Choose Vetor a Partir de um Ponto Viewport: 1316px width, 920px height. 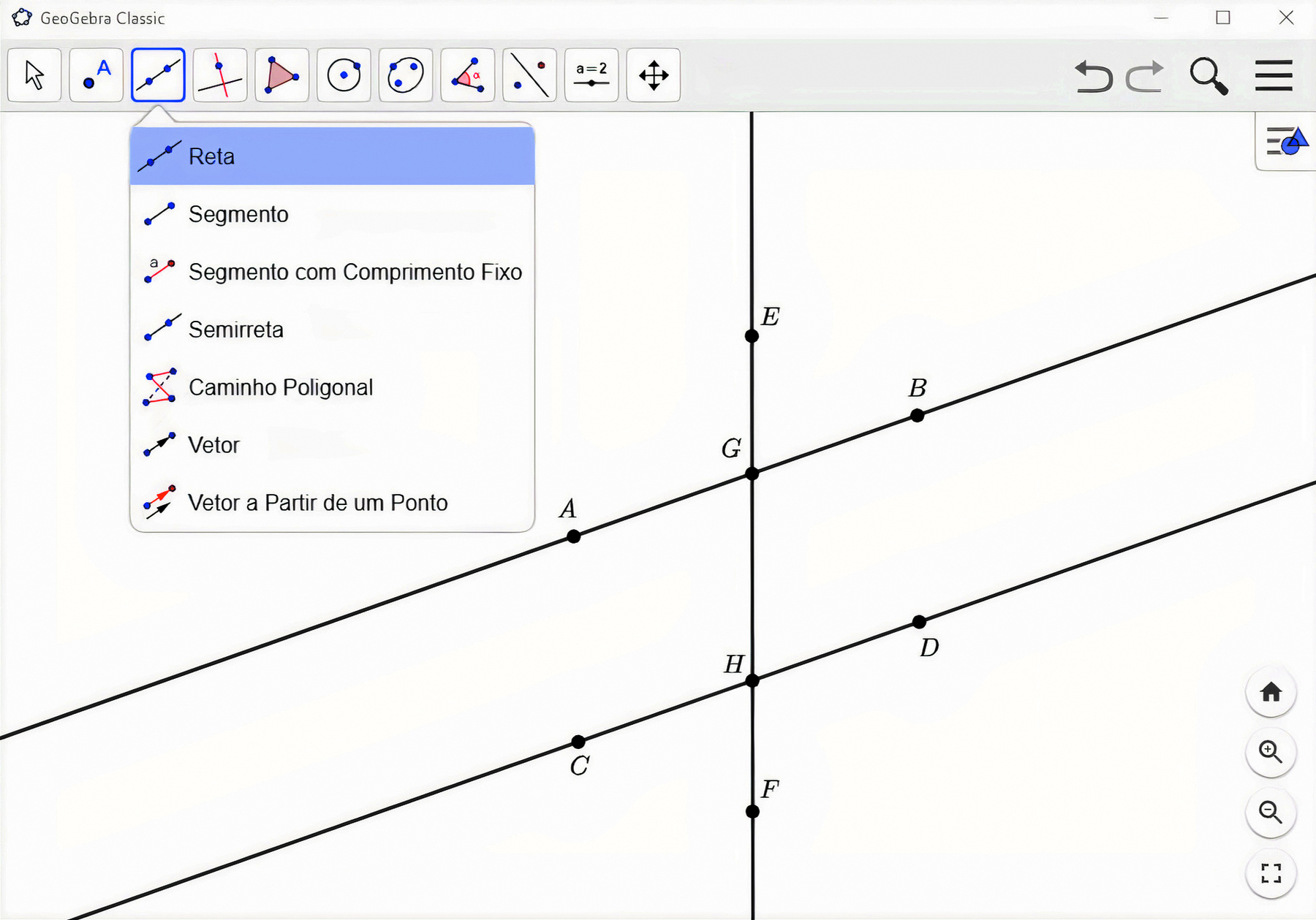coord(332,503)
